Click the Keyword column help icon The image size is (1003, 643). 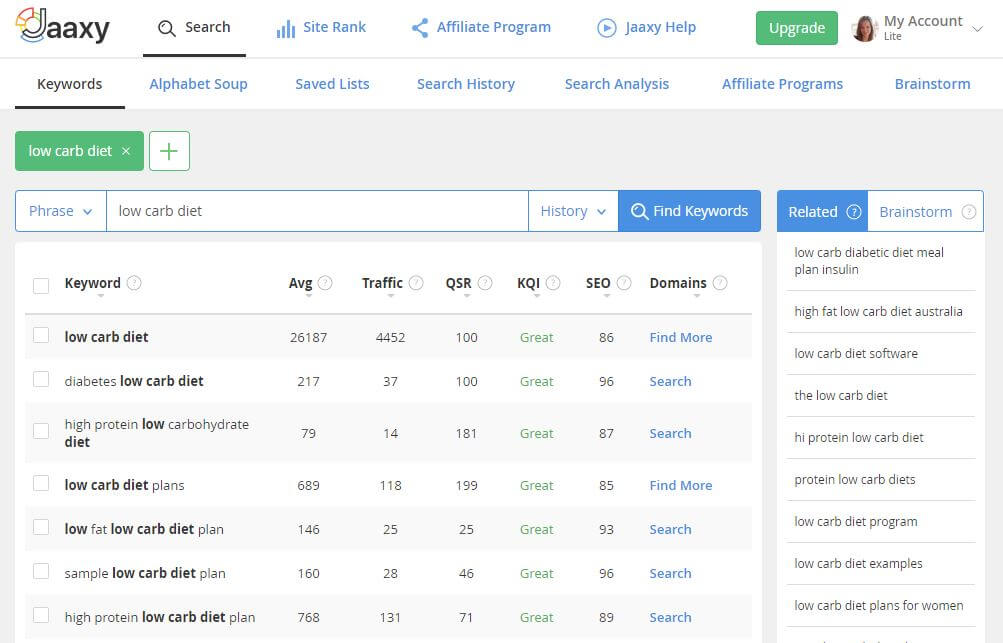click(134, 283)
